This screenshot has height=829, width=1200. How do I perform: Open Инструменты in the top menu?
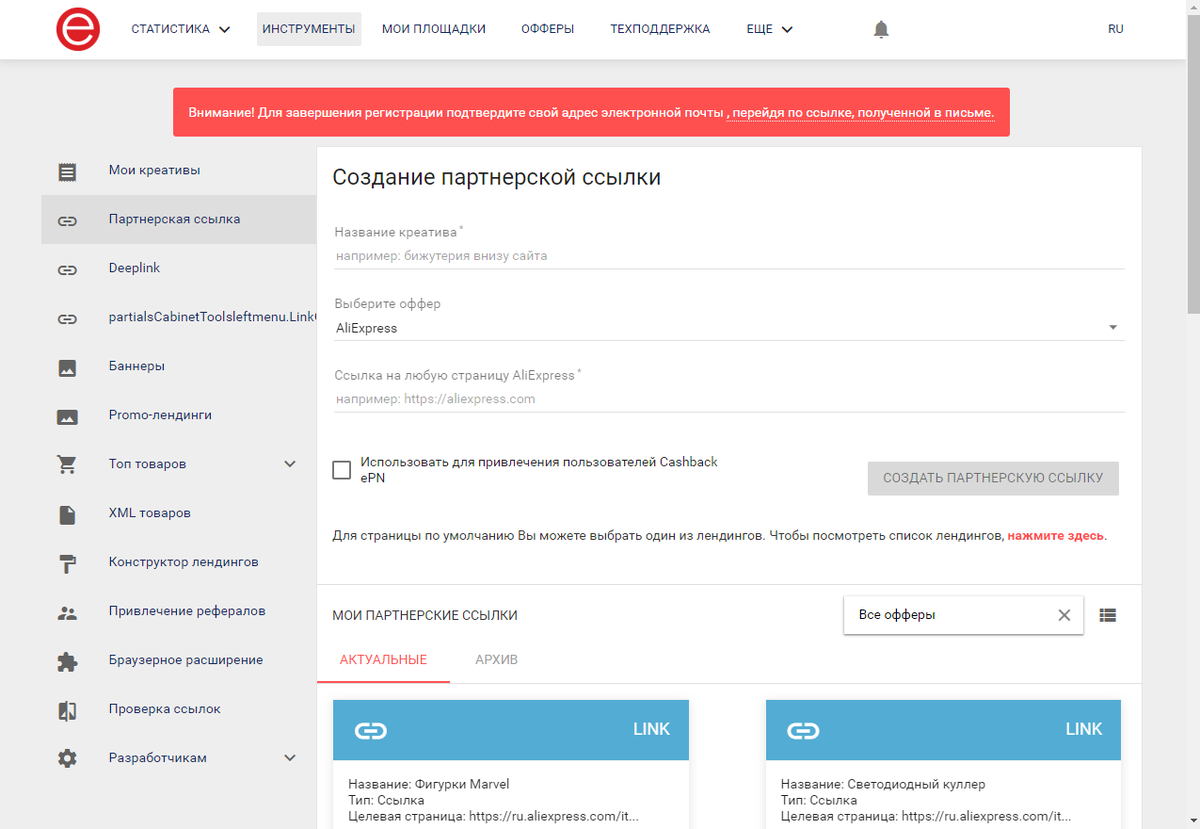(x=309, y=29)
